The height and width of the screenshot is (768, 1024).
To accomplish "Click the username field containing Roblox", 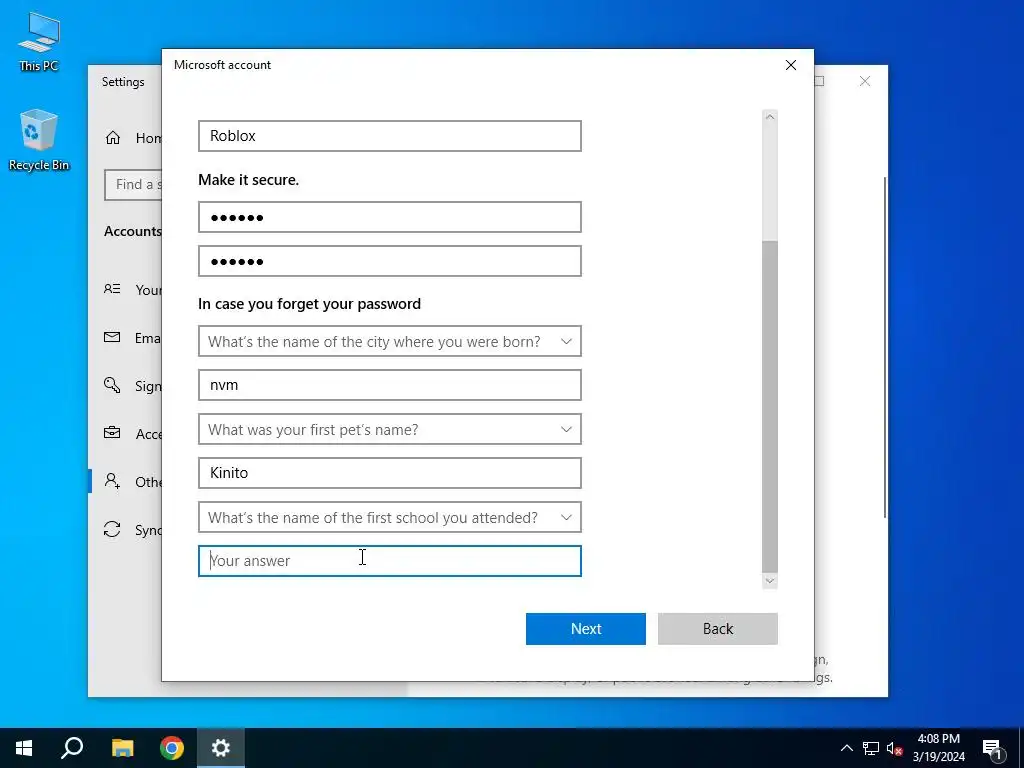I will tap(390, 136).
